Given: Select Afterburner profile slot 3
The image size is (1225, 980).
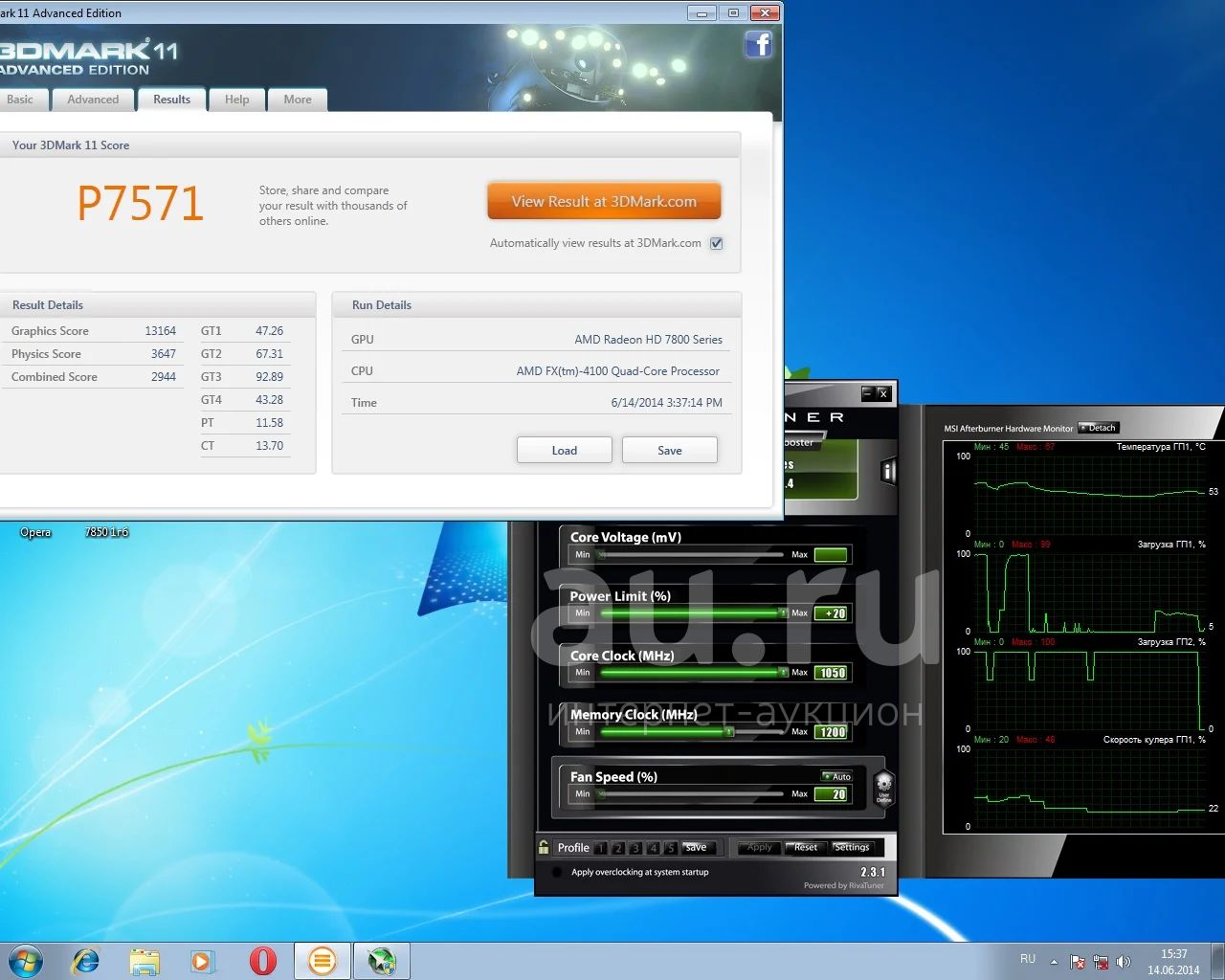Looking at the screenshot, I should point(635,848).
